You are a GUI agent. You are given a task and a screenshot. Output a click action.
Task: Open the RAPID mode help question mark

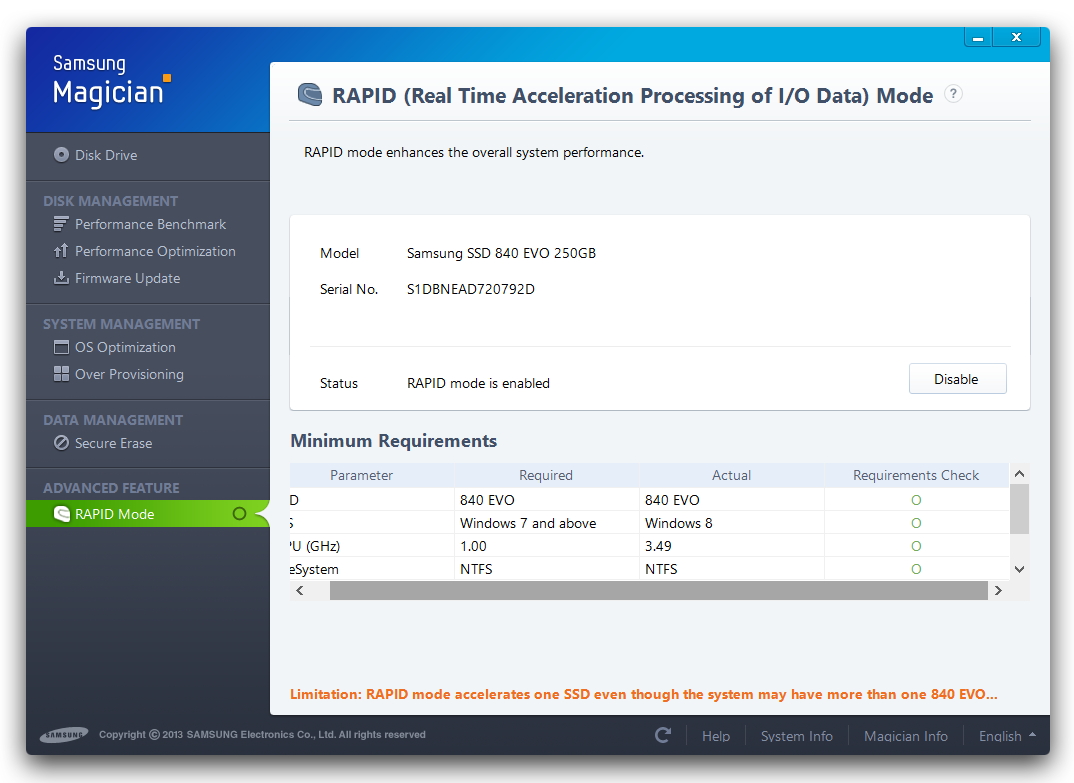(x=953, y=94)
